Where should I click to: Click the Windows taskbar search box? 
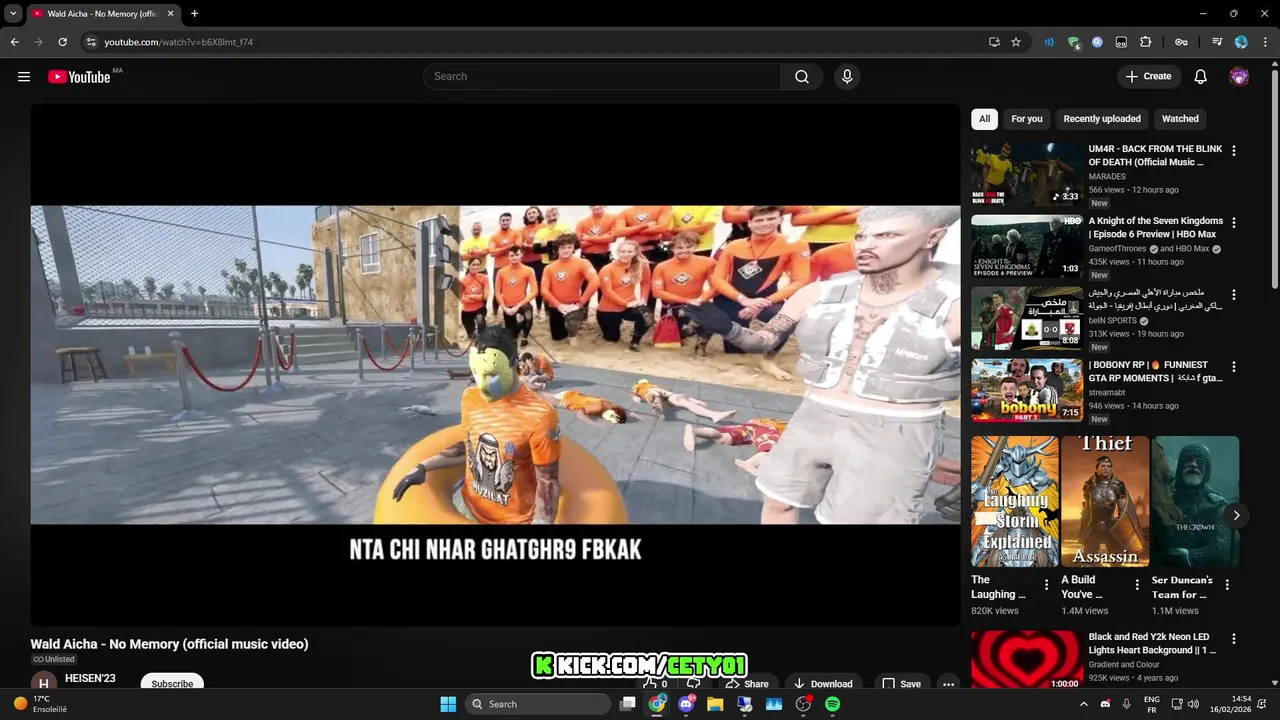click(538, 704)
